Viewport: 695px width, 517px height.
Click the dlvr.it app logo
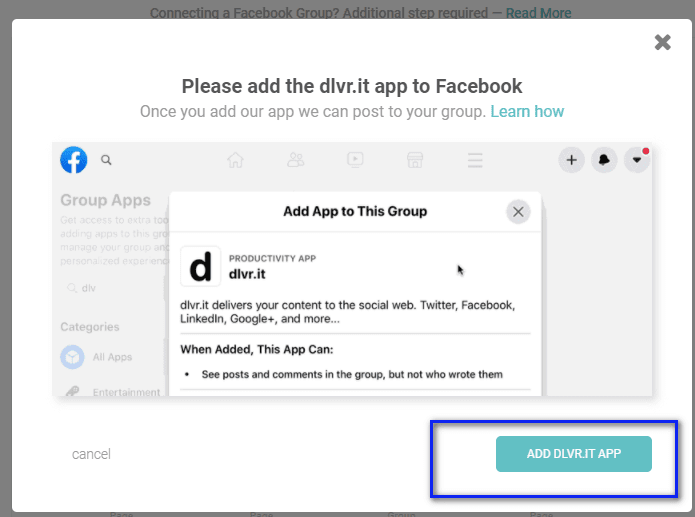[201, 266]
